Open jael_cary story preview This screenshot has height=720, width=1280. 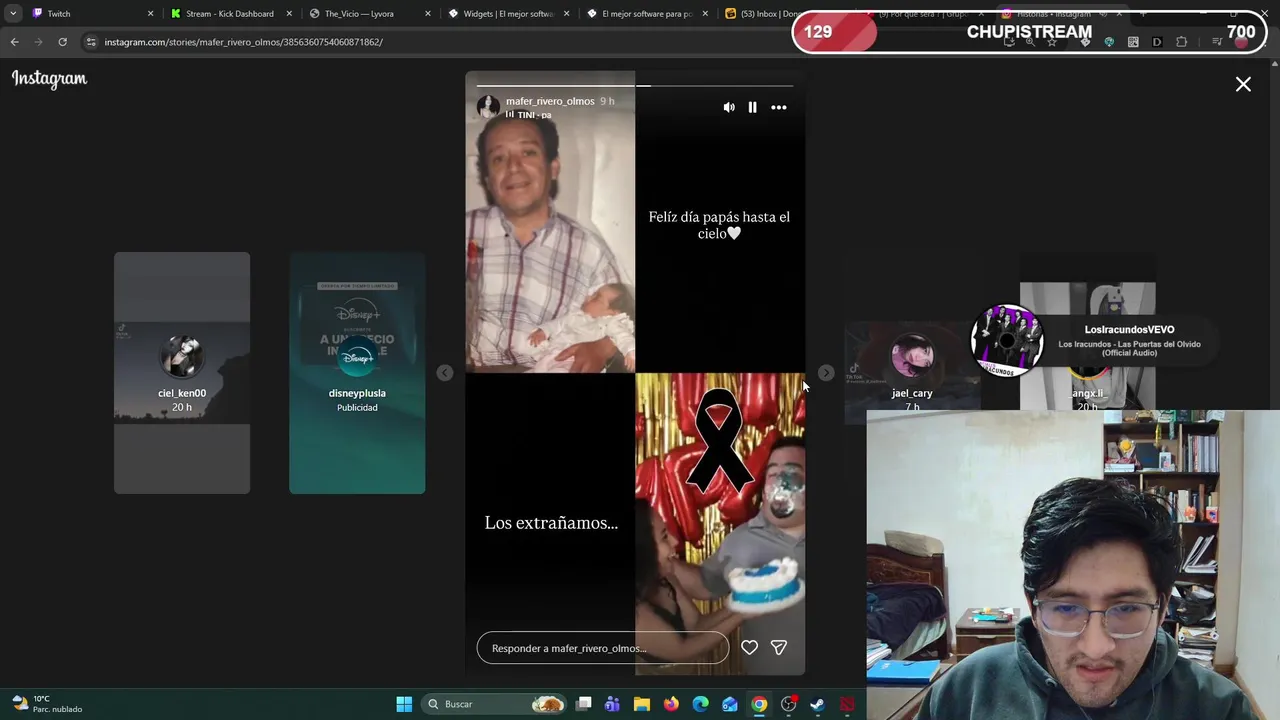pyautogui.click(x=912, y=373)
